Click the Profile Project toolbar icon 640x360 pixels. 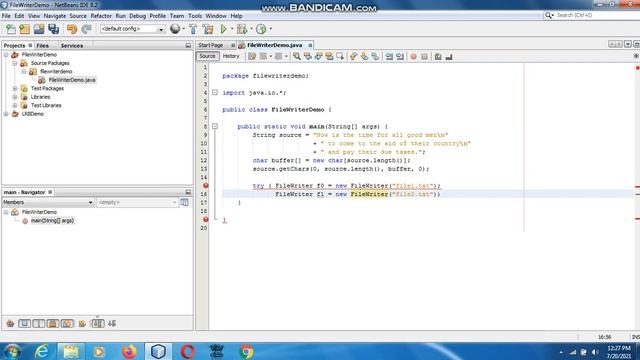click(261, 29)
